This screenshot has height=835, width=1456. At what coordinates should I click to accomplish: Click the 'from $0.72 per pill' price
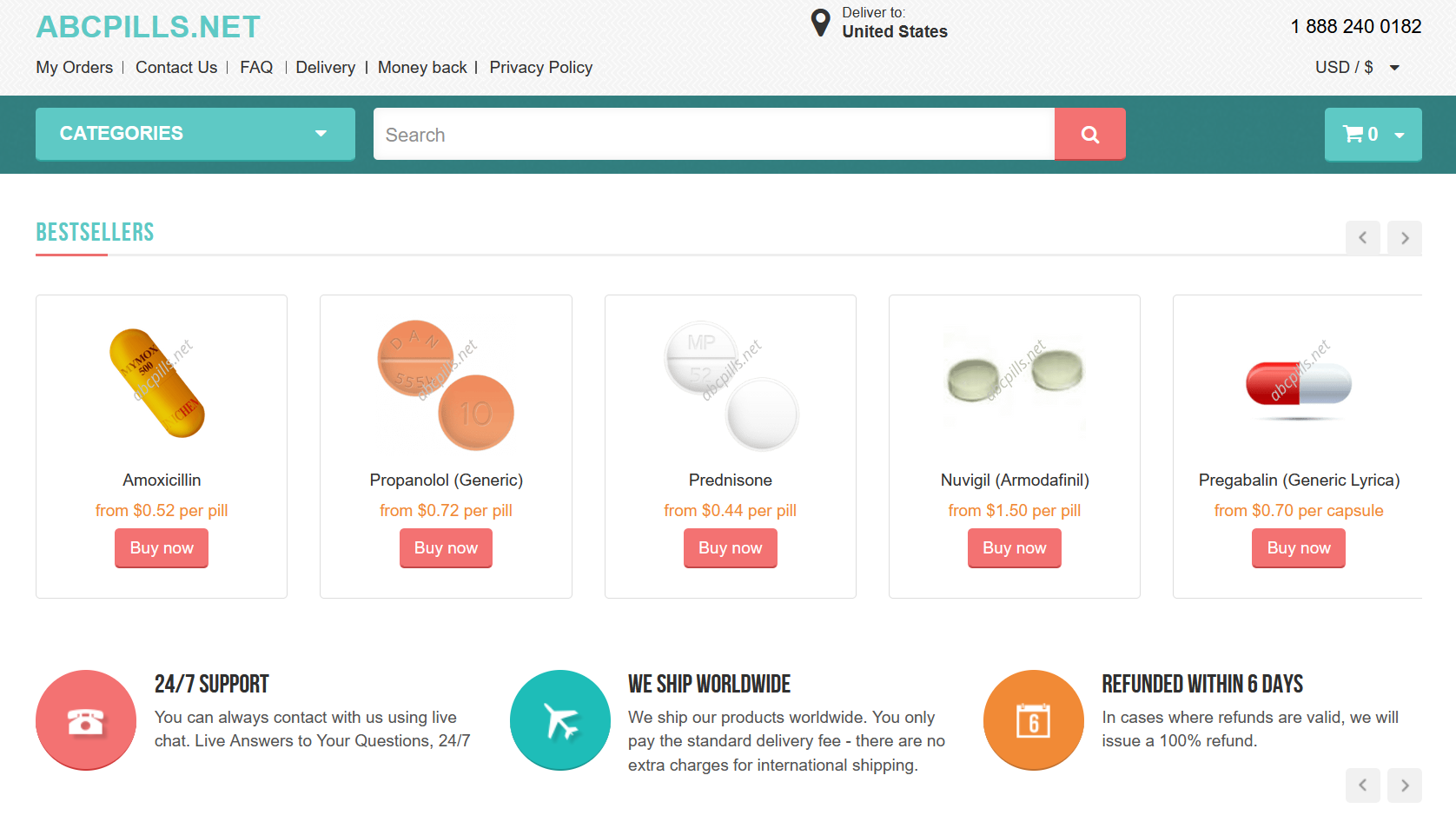click(x=446, y=511)
